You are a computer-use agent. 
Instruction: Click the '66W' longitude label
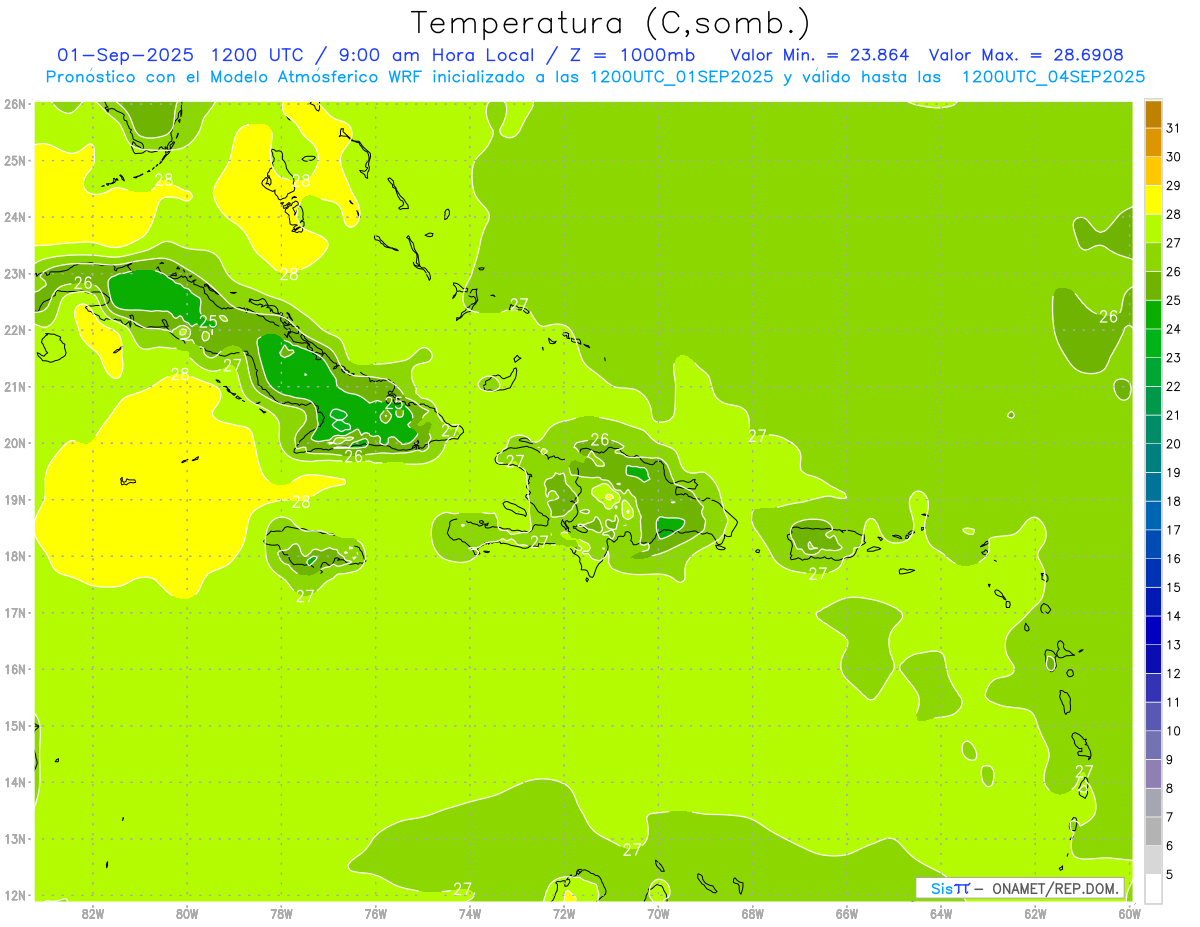click(x=847, y=912)
